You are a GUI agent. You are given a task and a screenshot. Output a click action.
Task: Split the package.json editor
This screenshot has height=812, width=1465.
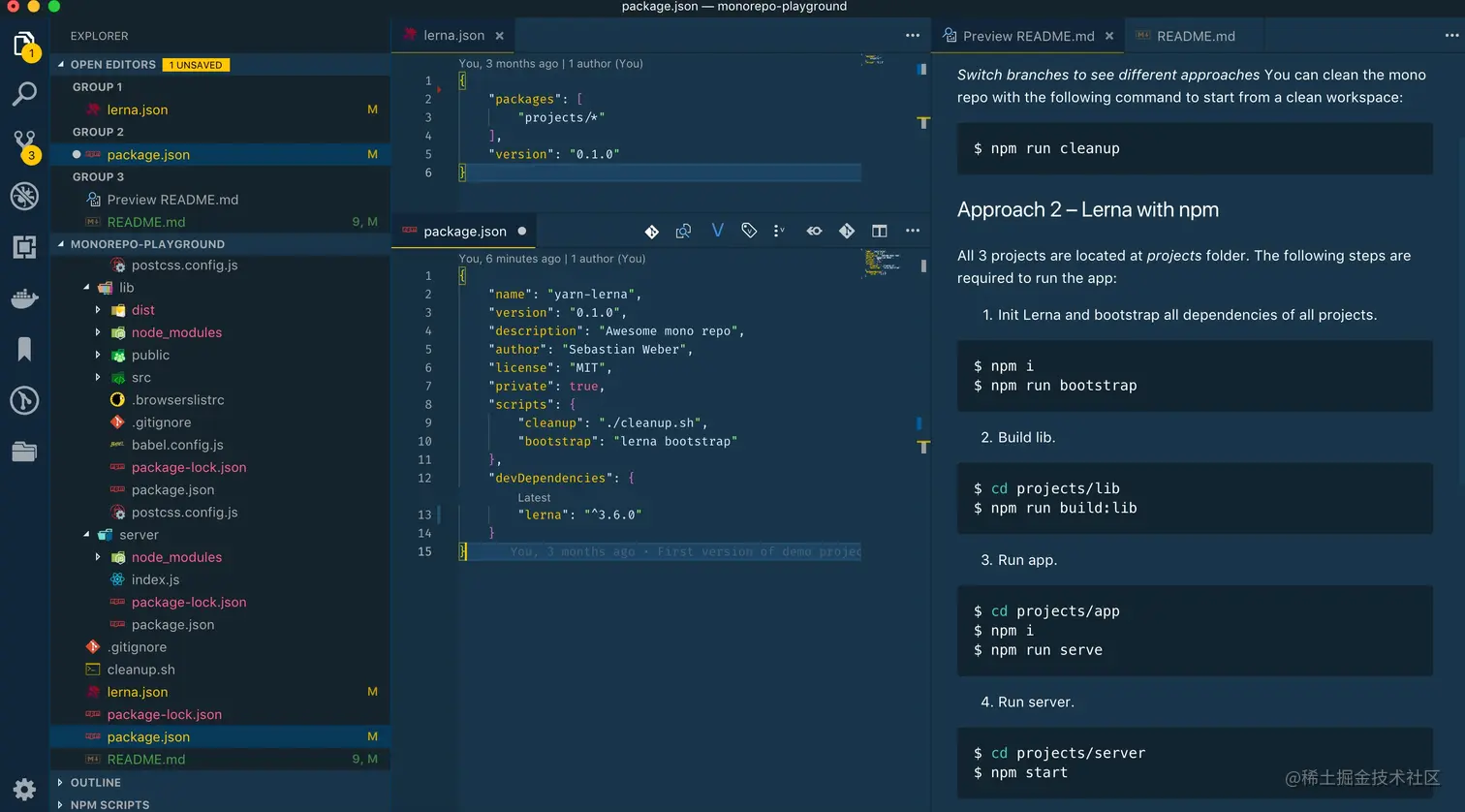coord(880,231)
